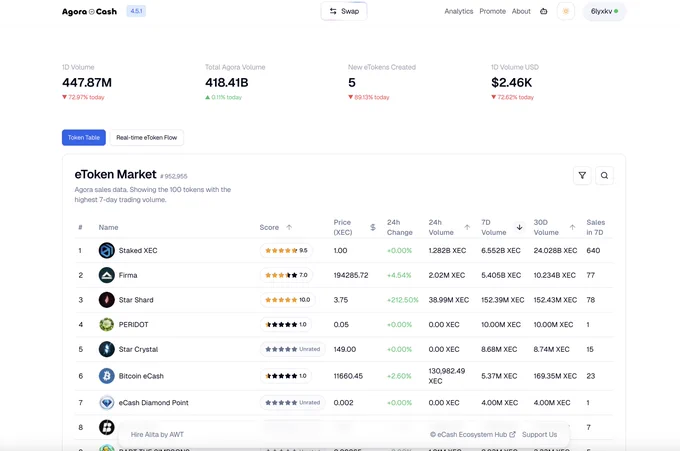This screenshot has height=451, width=680.
Task: Click the Support Us link
Action: 539,435
